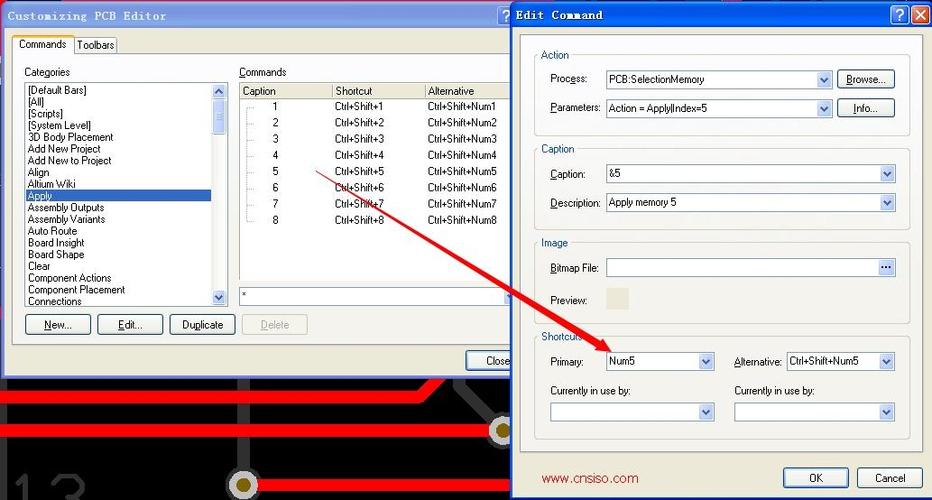Select command row with Ctrl+Shift+1
The height and width of the screenshot is (500, 932).
click(x=374, y=106)
